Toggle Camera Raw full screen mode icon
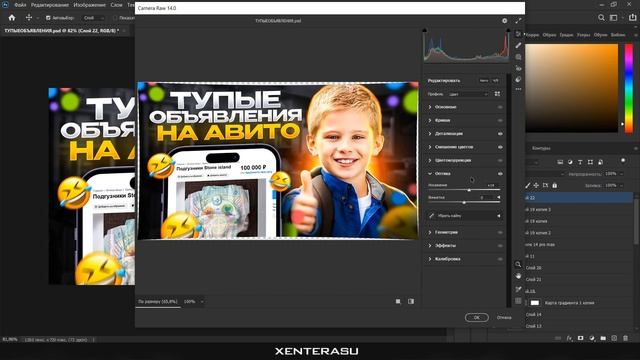Screen dimensions: 640x360 (518, 20)
